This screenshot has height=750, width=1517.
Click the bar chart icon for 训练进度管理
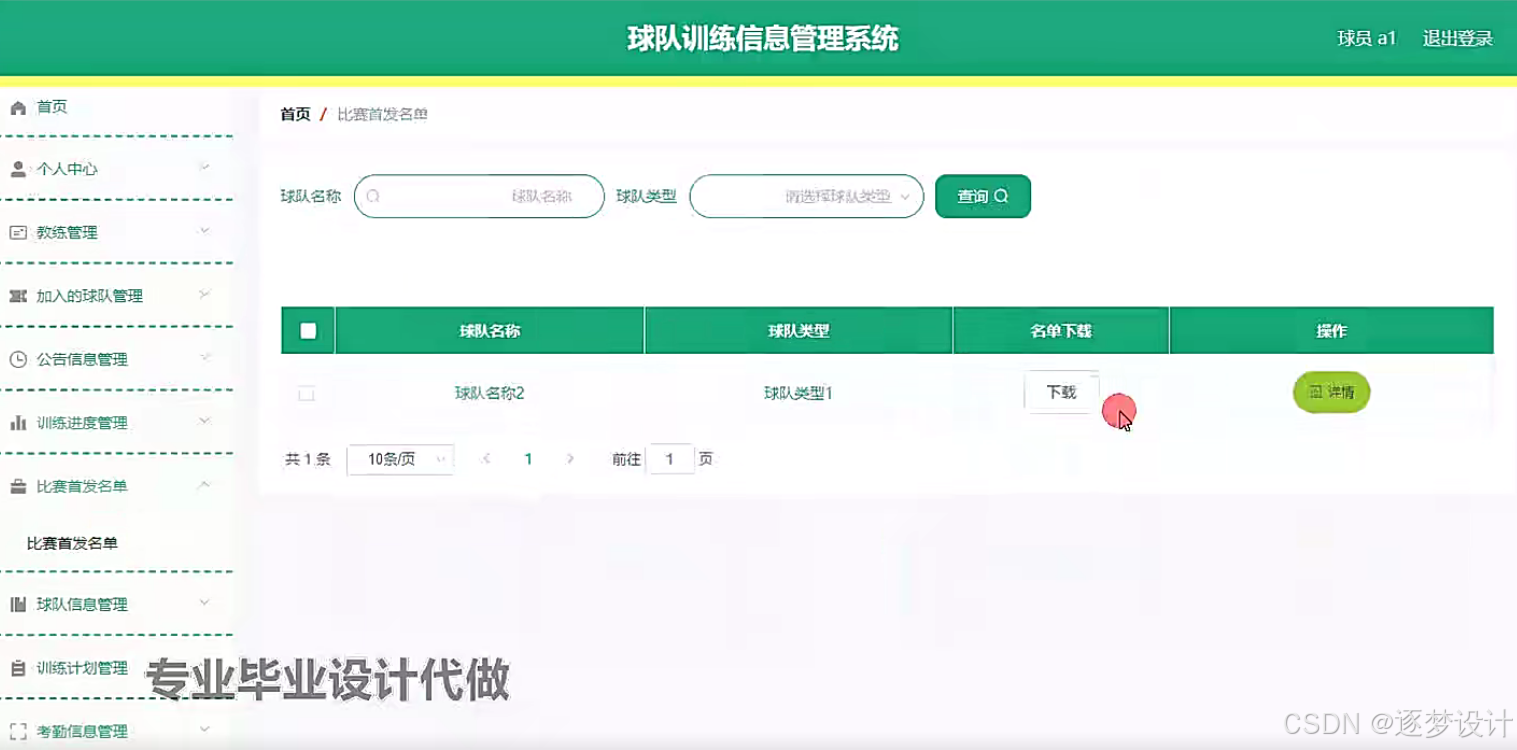[15, 422]
